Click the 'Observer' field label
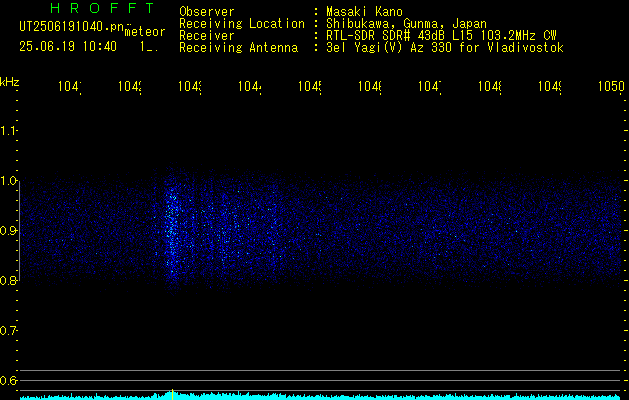 [x=207, y=11]
